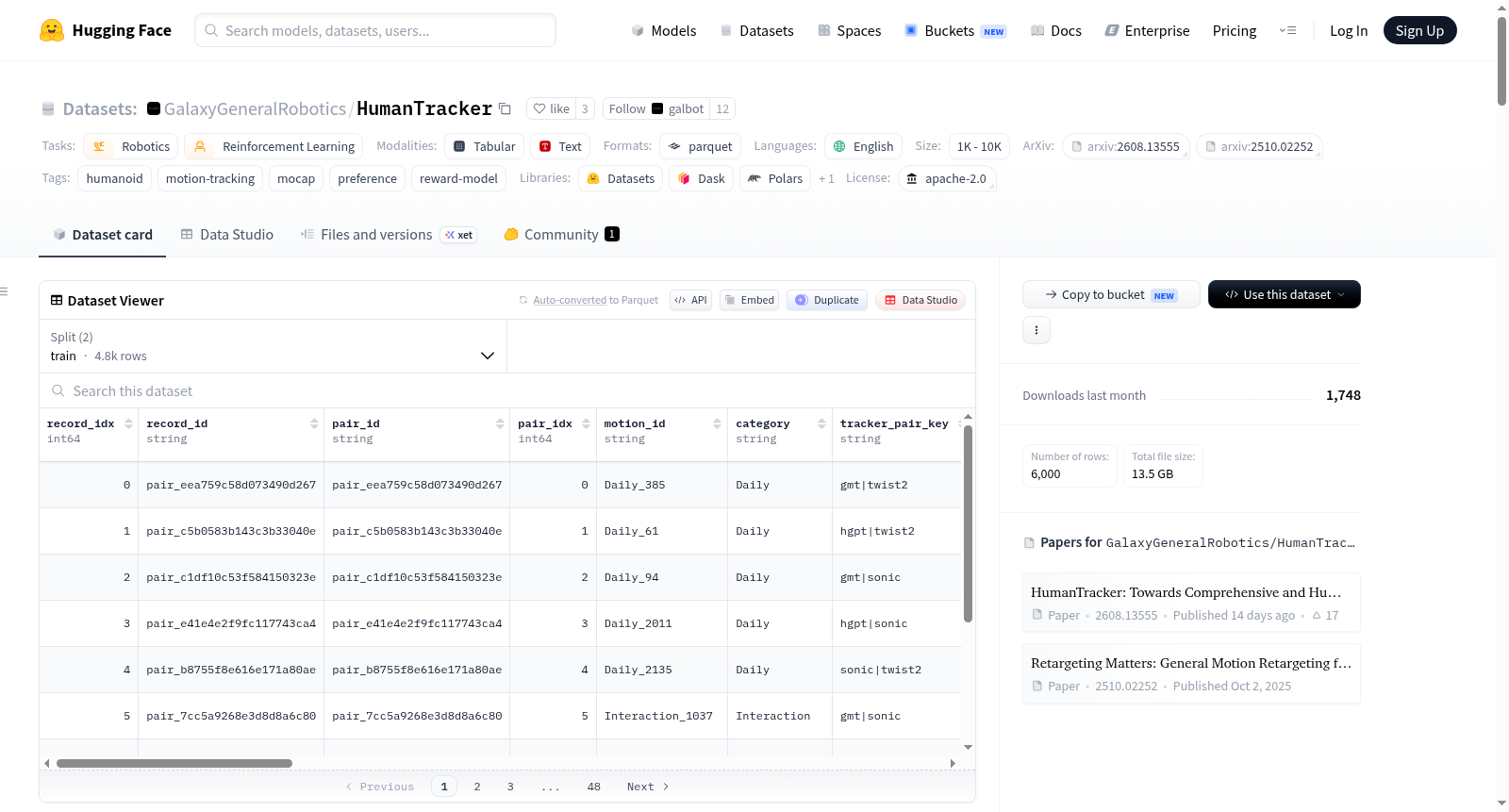Click the galbot organization avatar
Image resolution: width=1509 pixels, height=812 pixels.
tap(657, 108)
